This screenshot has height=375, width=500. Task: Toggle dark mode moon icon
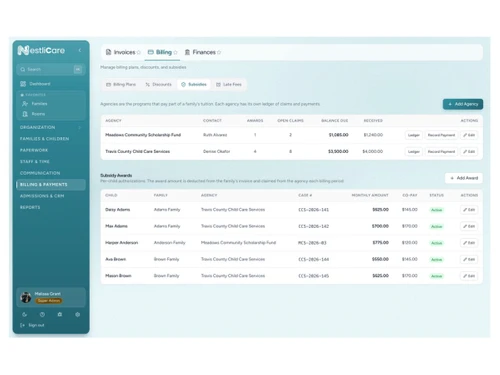(24, 314)
